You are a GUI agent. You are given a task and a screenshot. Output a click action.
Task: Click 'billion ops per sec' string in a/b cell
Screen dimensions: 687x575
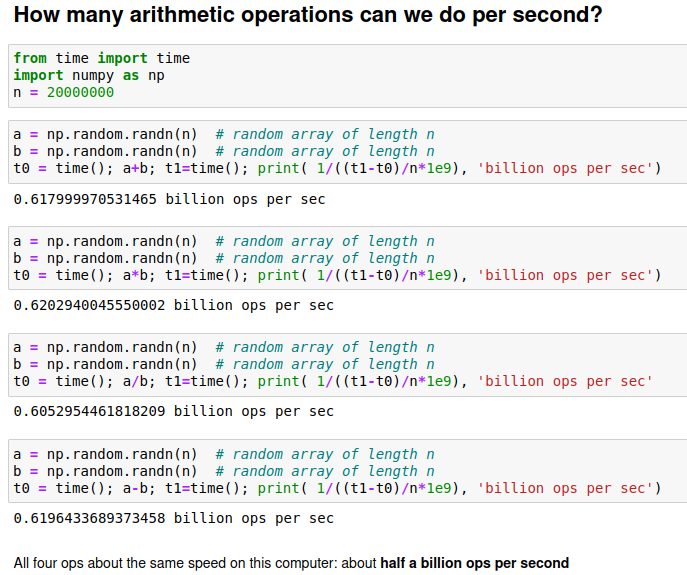point(565,381)
